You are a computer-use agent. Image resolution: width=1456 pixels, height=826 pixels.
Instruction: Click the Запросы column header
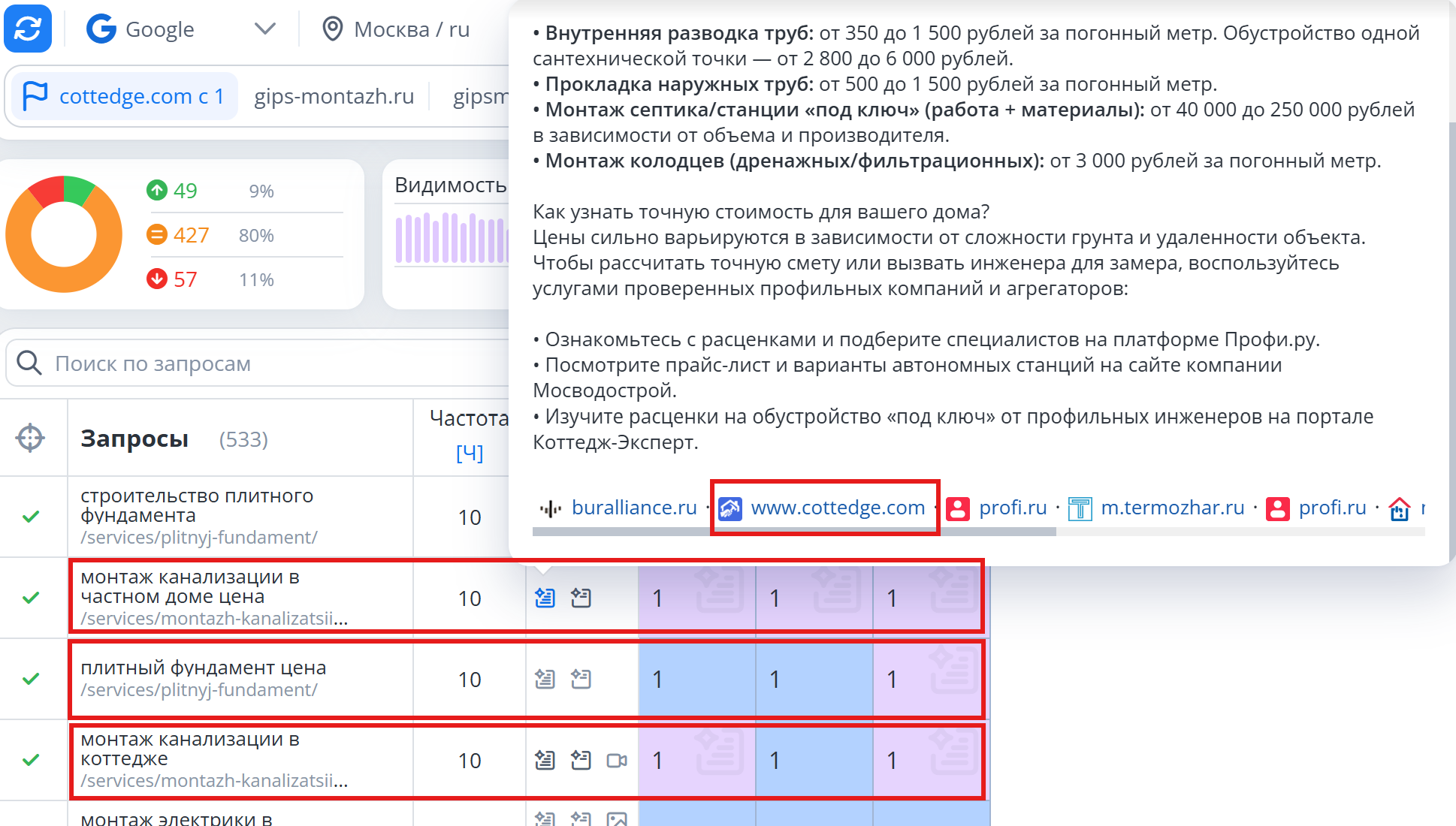(134, 439)
